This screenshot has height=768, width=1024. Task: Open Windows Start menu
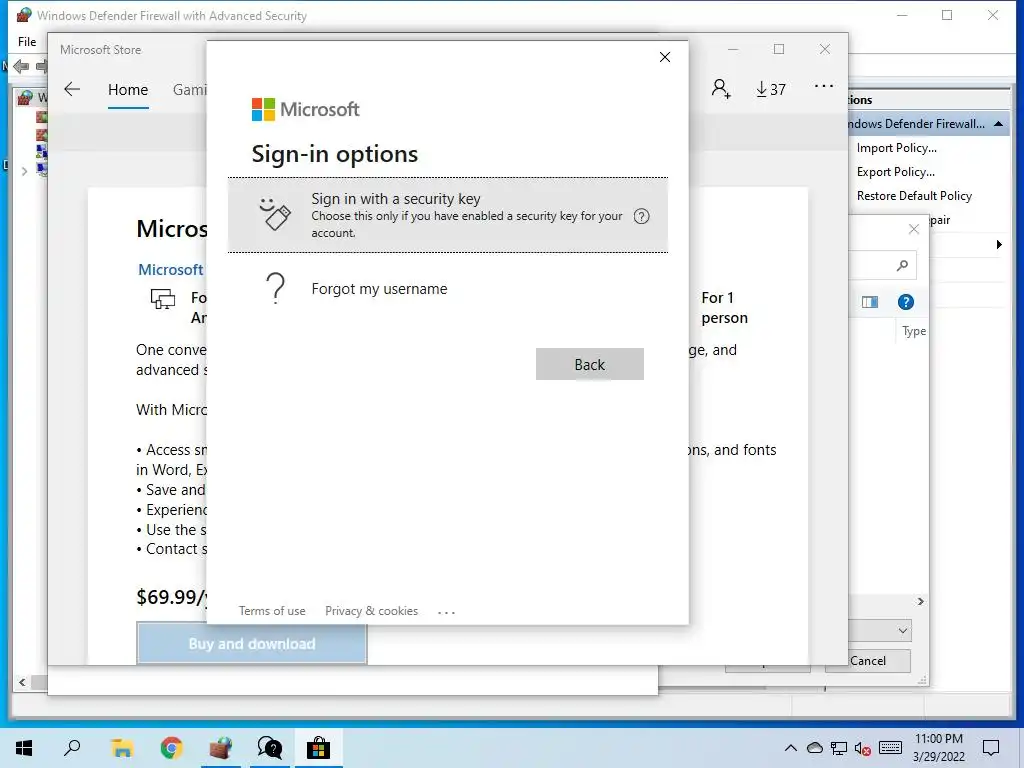(x=24, y=748)
